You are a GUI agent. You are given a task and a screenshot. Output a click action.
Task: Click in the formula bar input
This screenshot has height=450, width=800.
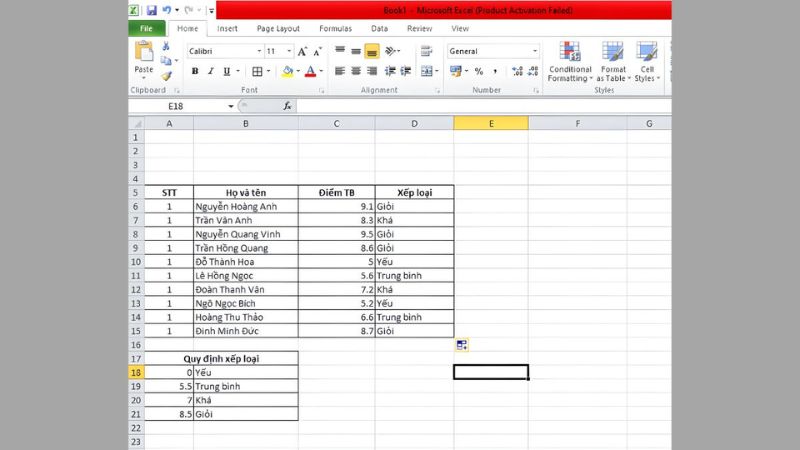483,106
